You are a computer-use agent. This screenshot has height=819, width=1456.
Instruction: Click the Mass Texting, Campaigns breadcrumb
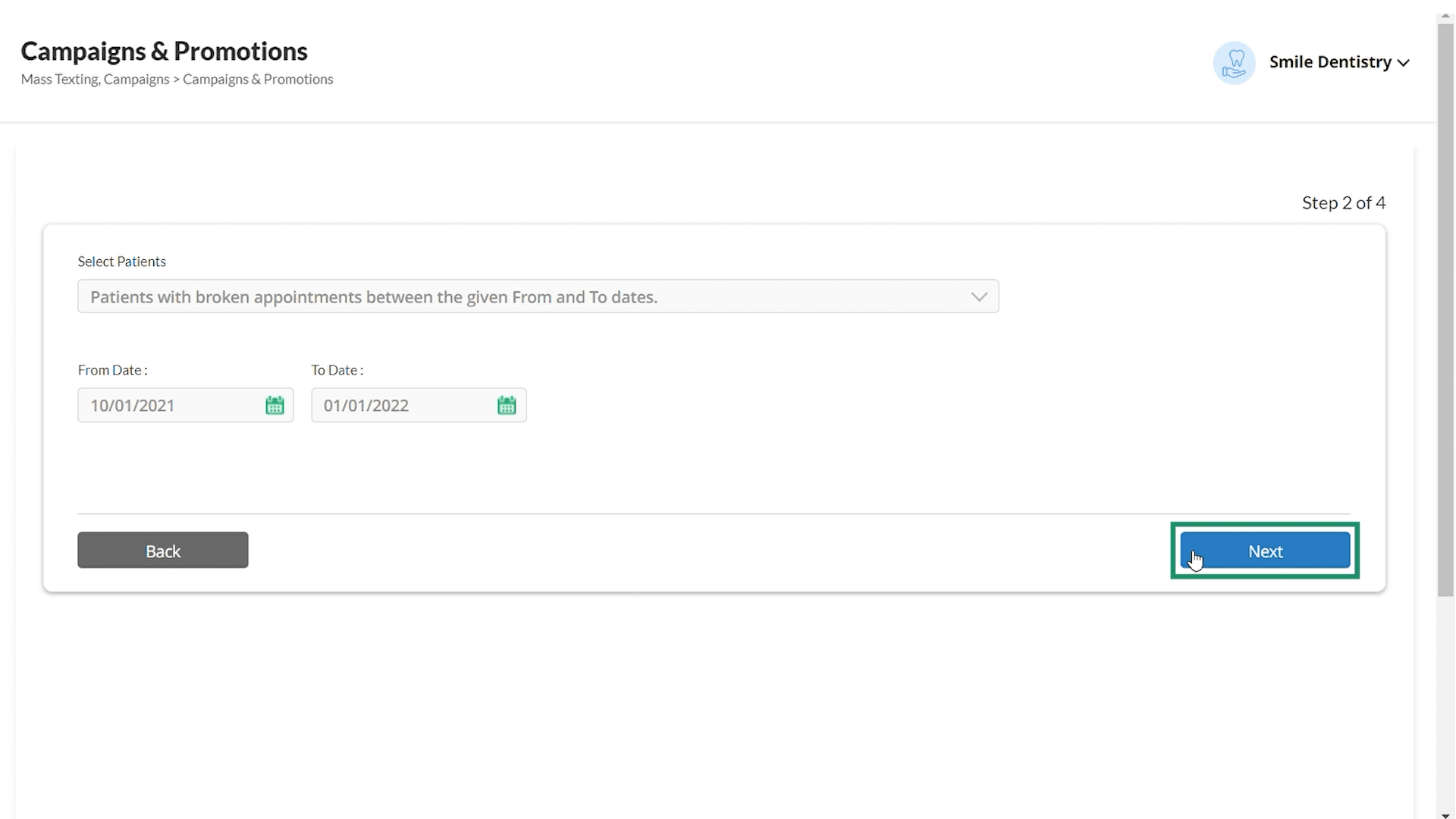coord(95,79)
